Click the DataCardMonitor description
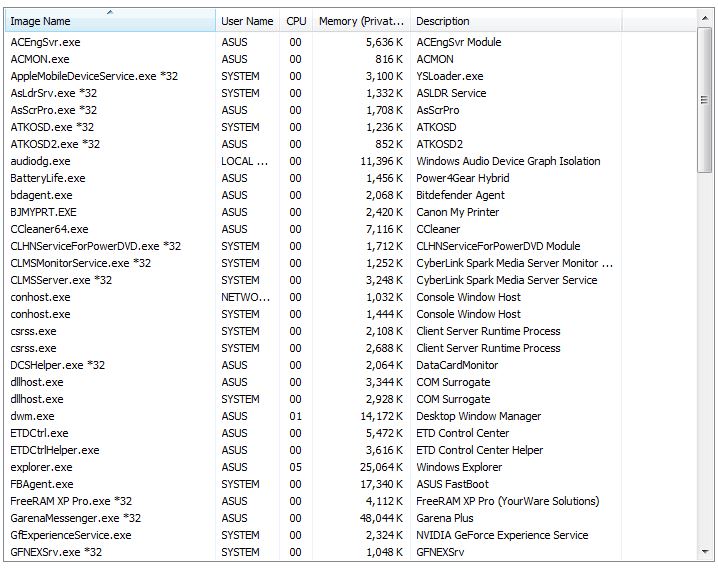 click(x=457, y=365)
